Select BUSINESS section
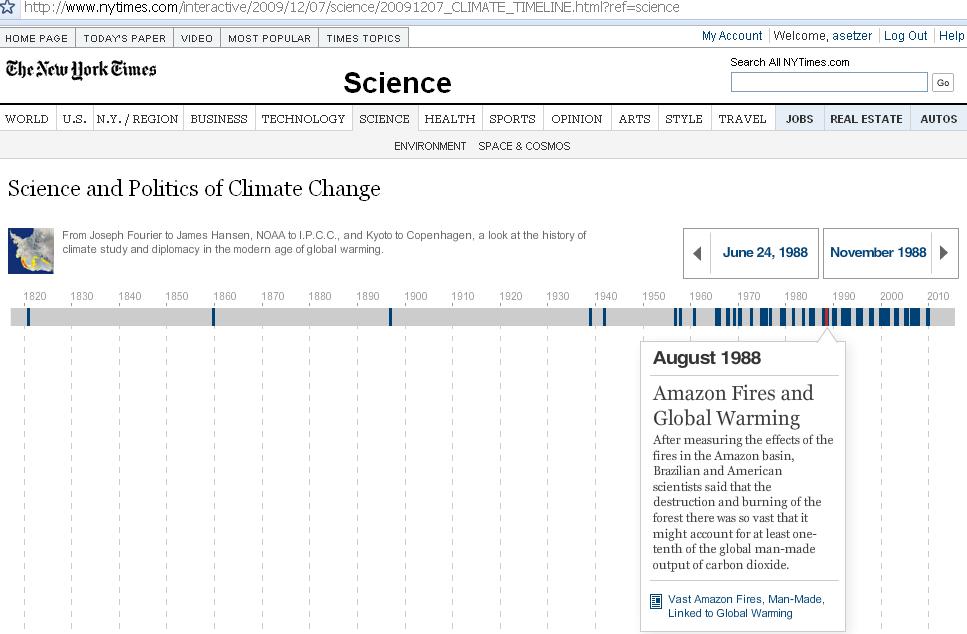 pyautogui.click(x=219, y=118)
